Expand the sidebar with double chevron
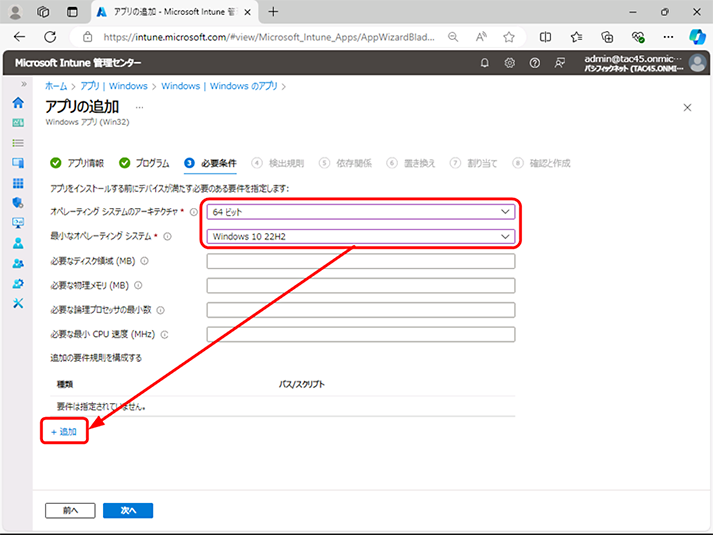713x535 pixels. point(24,84)
